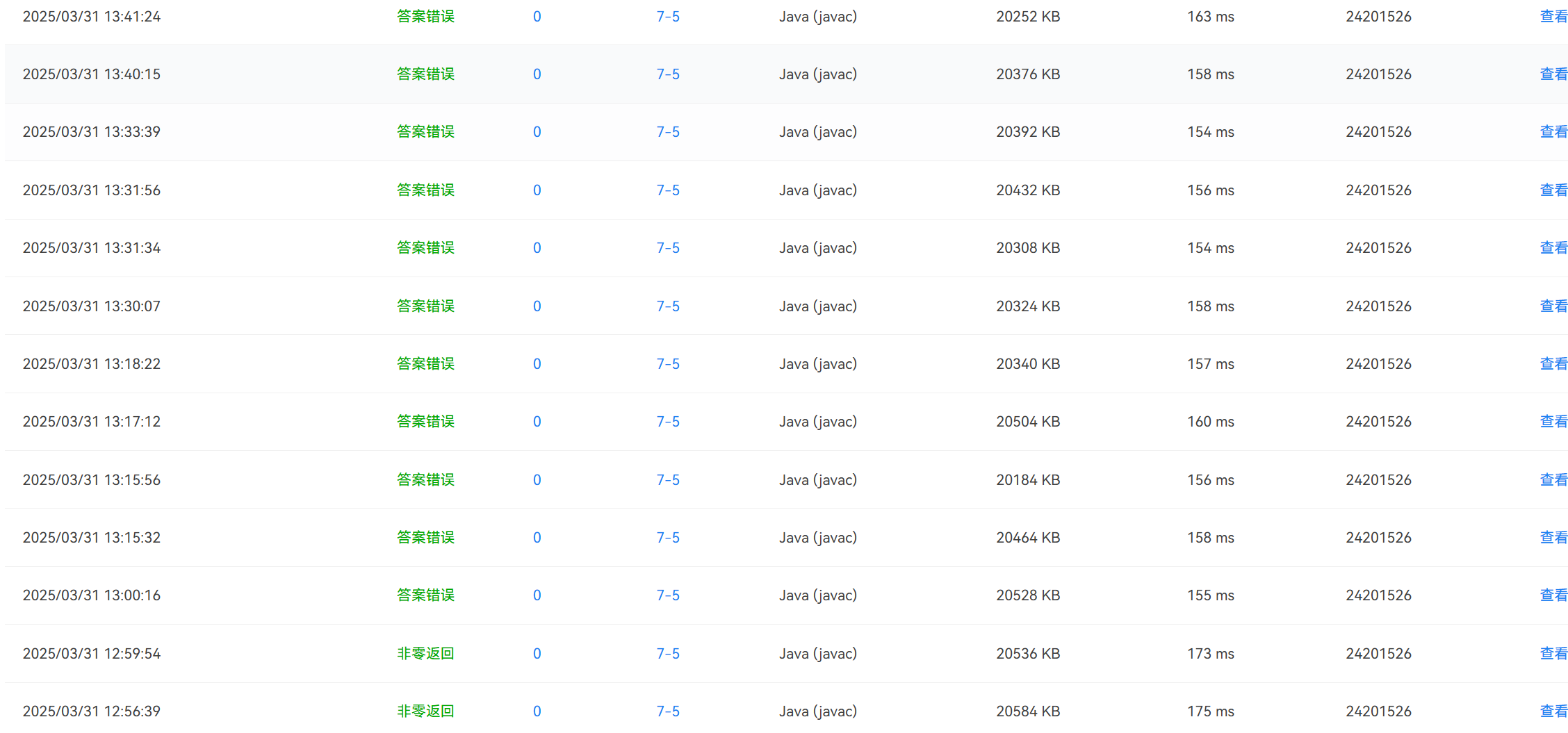This screenshot has width=1568, height=733.
Task: Select user 24201526 in the 13:15:32 row
Action: click(x=1379, y=538)
